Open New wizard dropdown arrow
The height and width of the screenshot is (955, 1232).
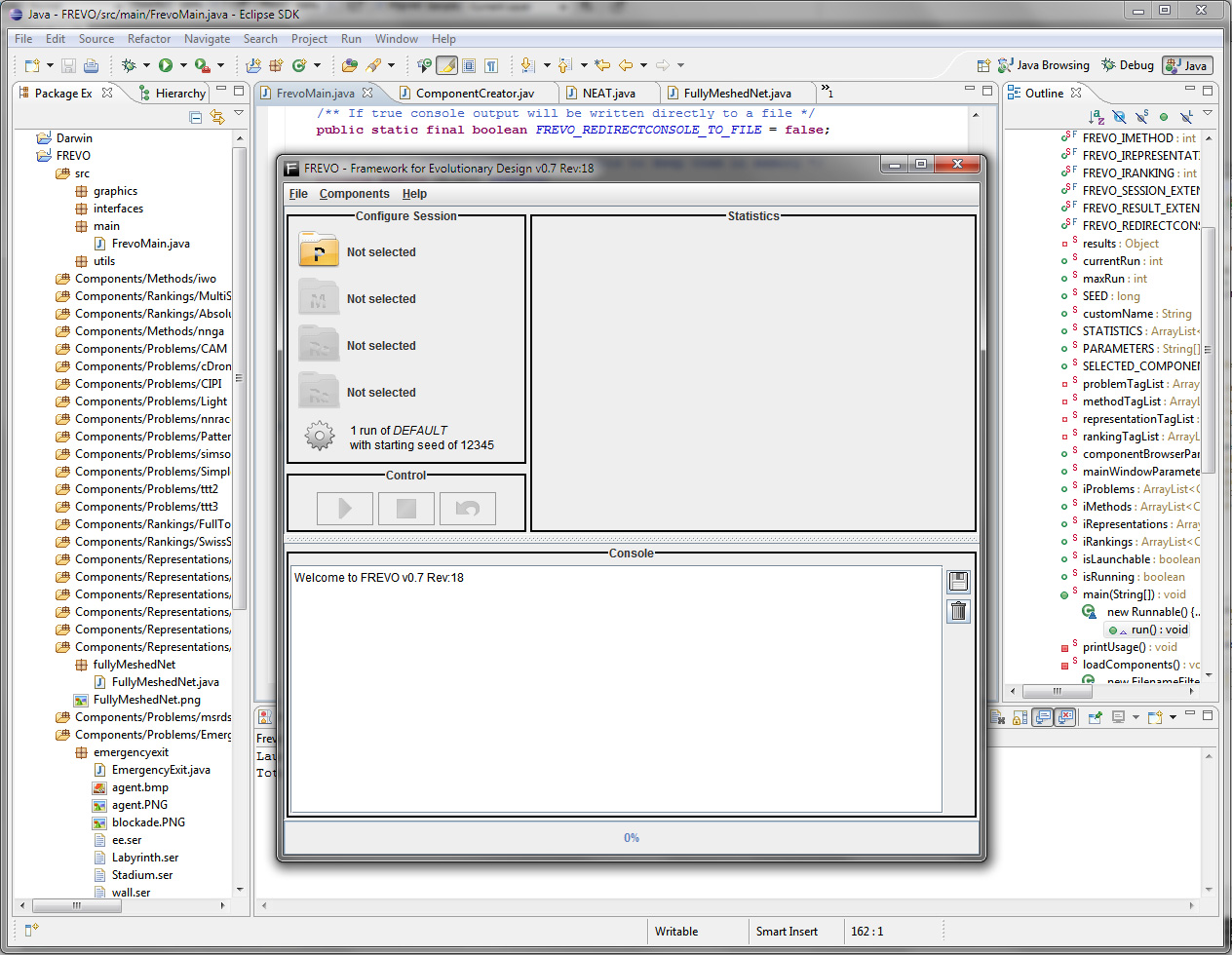click(50, 65)
